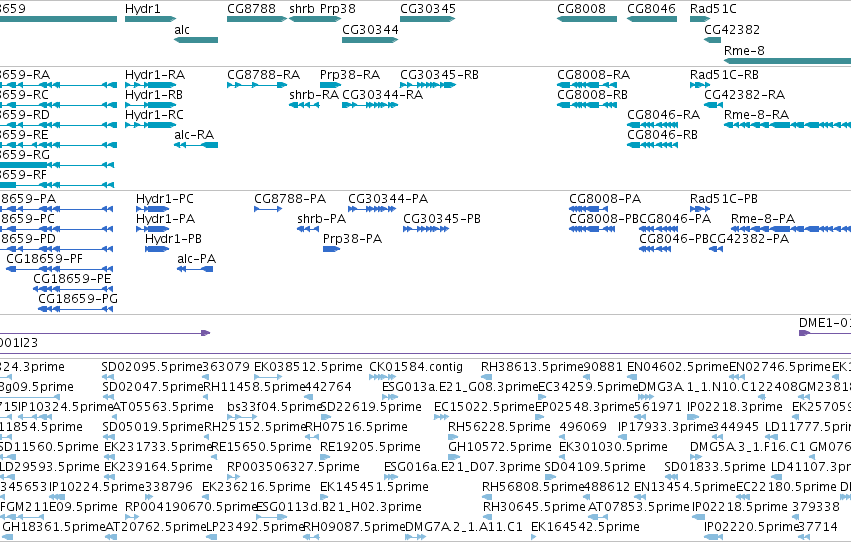Viewport: 851px width, 542px height.
Task: Pick the Prp38 gene label
Action: 338,9
